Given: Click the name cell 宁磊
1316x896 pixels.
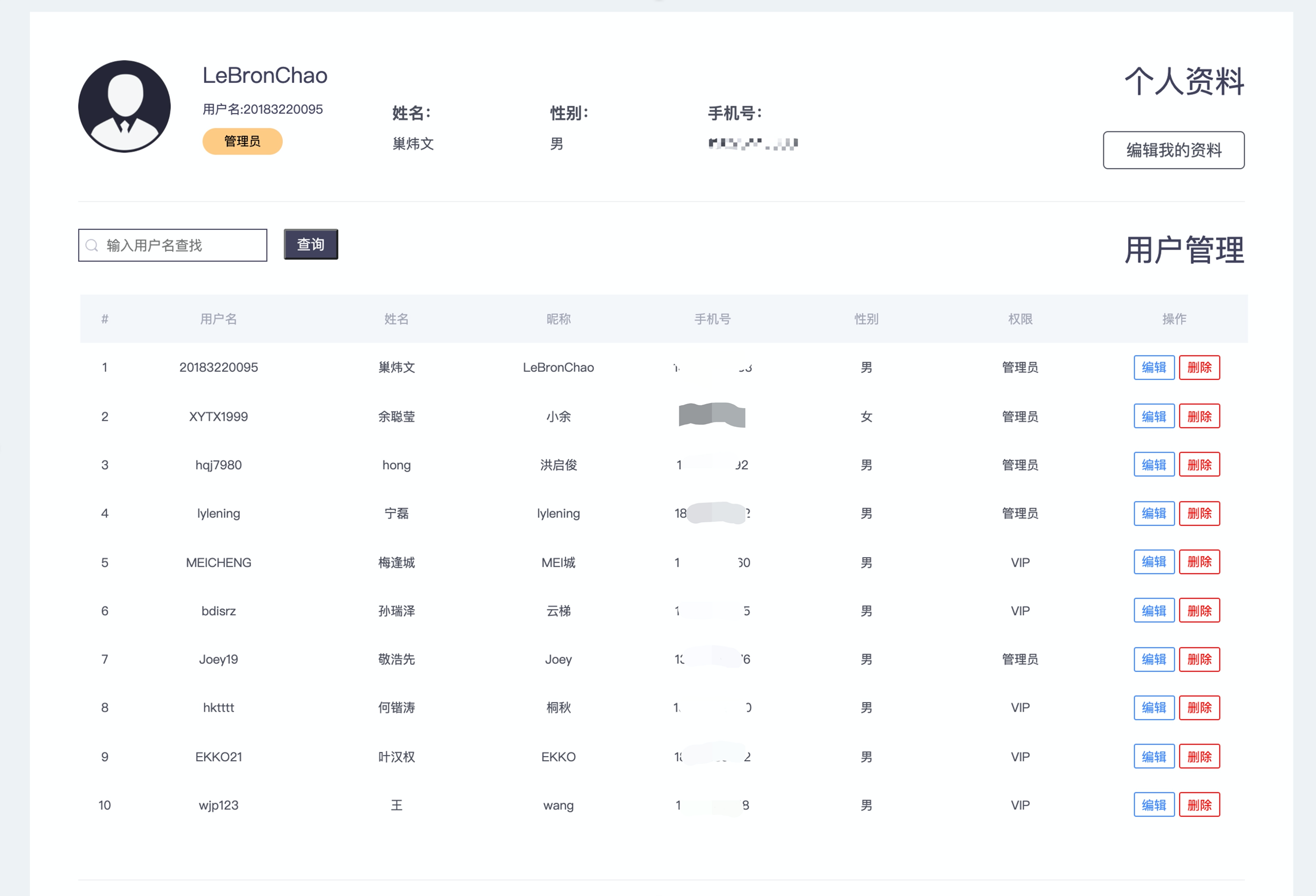Looking at the screenshot, I should tap(396, 513).
